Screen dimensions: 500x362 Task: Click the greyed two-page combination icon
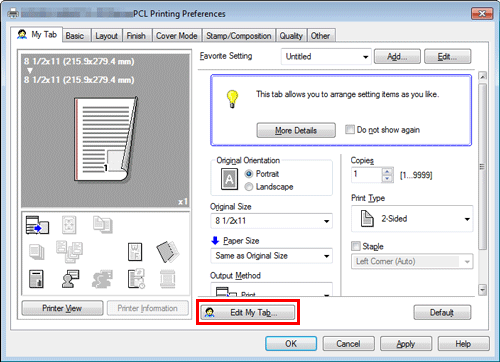coord(103,224)
